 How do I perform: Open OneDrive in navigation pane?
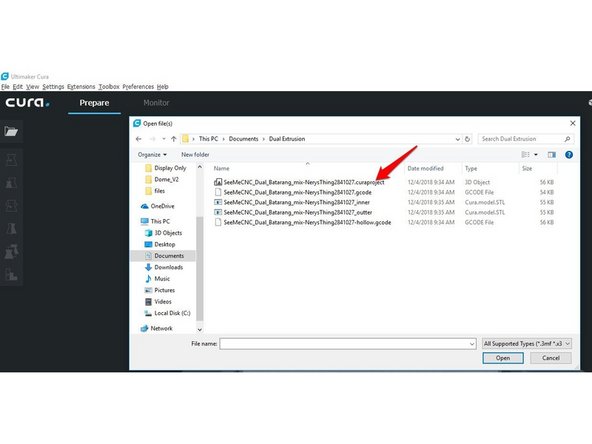click(x=157, y=206)
